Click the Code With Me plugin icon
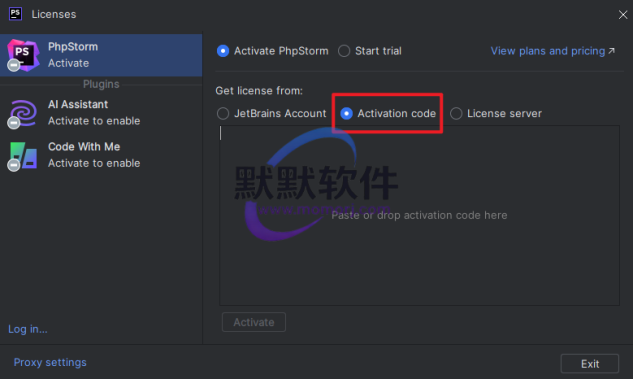This screenshot has width=633, height=379. point(23,156)
